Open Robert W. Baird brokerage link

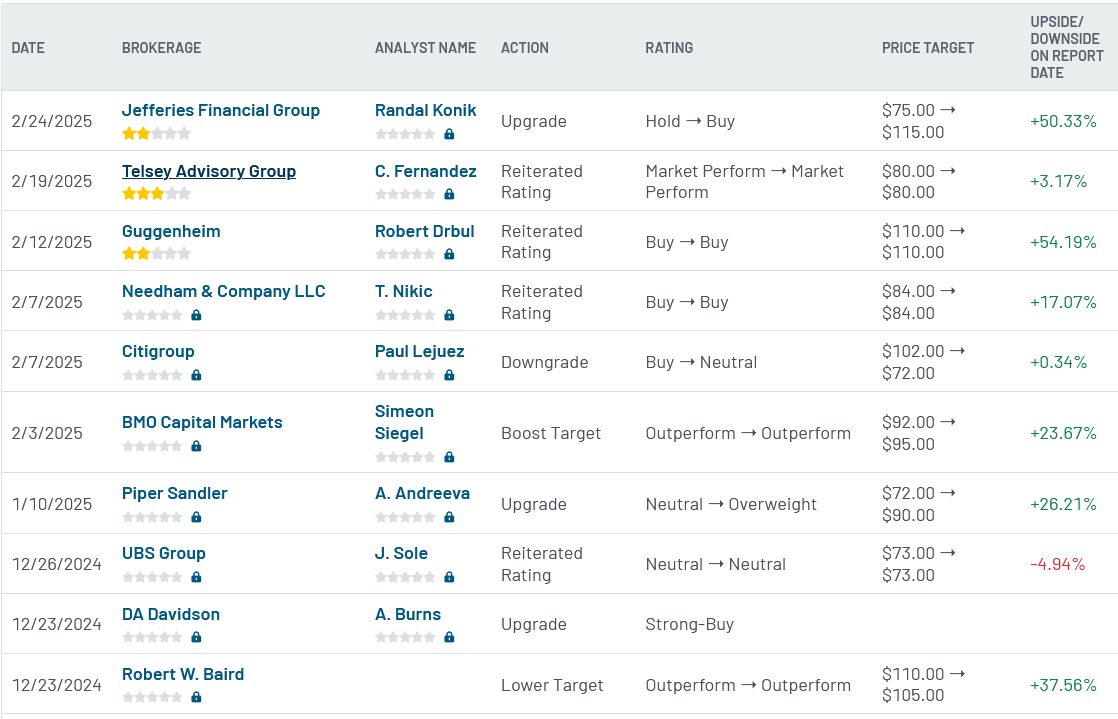point(183,674)
